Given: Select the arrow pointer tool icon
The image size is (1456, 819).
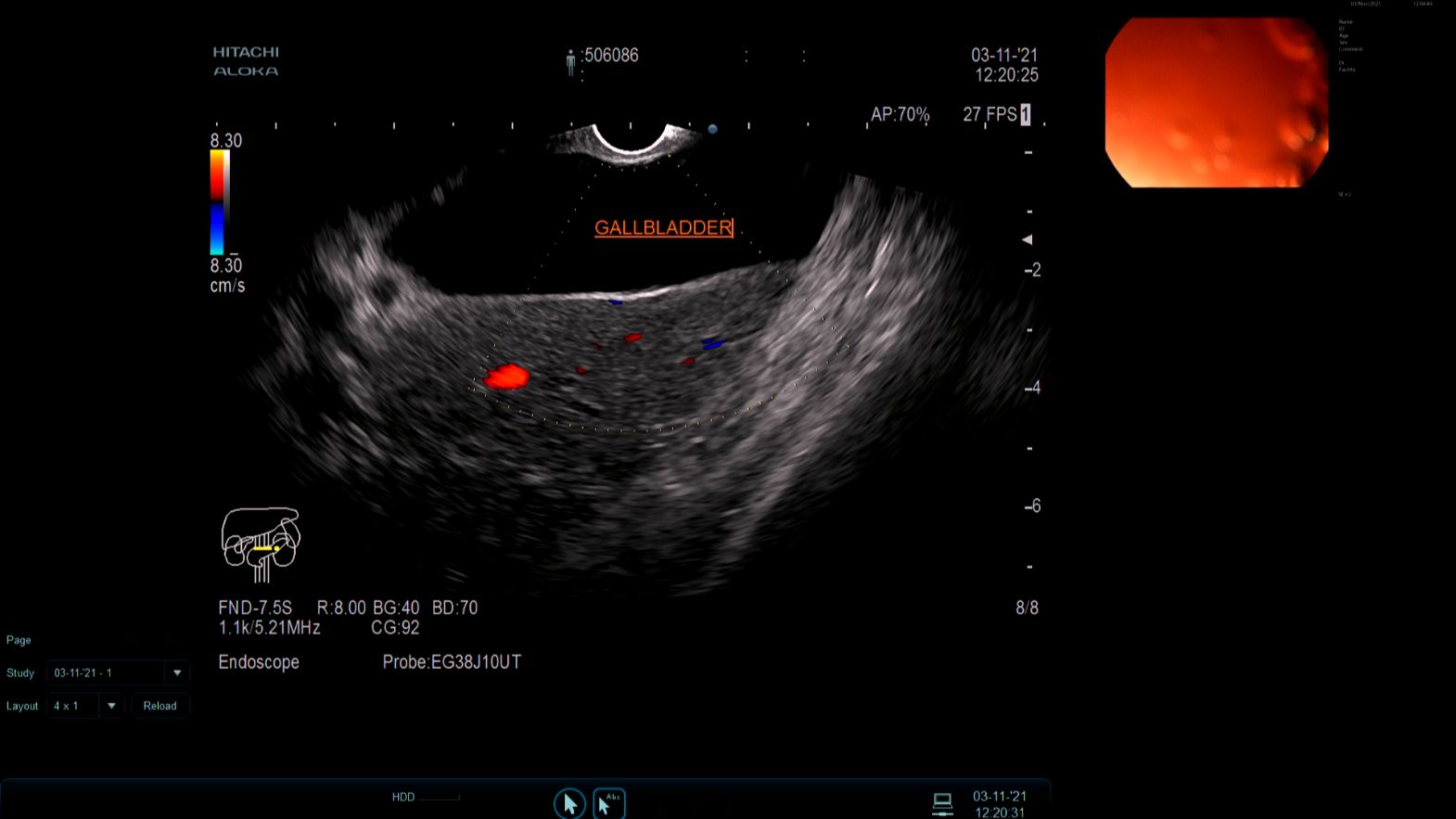Looking at the screenshot, I should tap(569, 803).
